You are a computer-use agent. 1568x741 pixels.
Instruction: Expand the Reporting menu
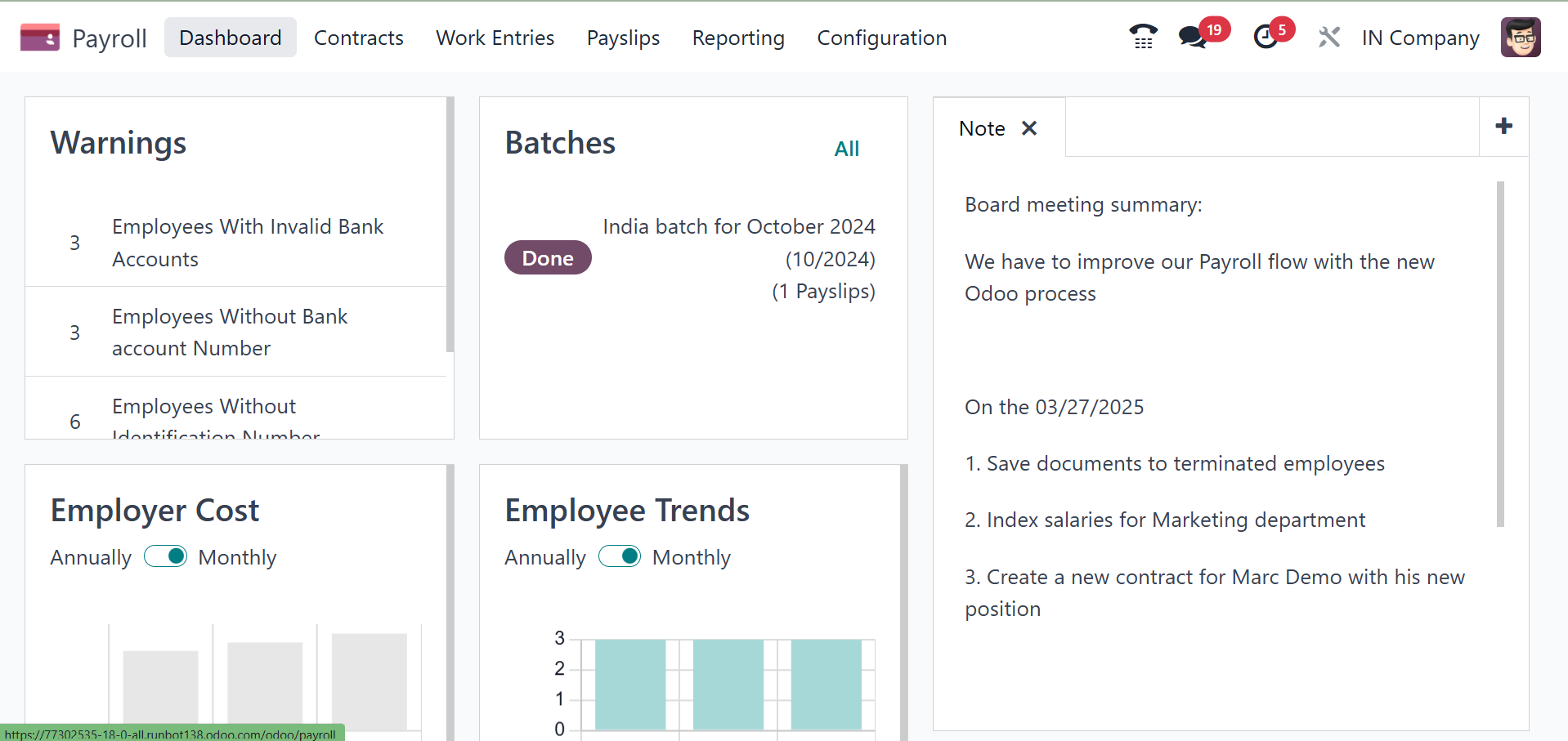point(738,38)
